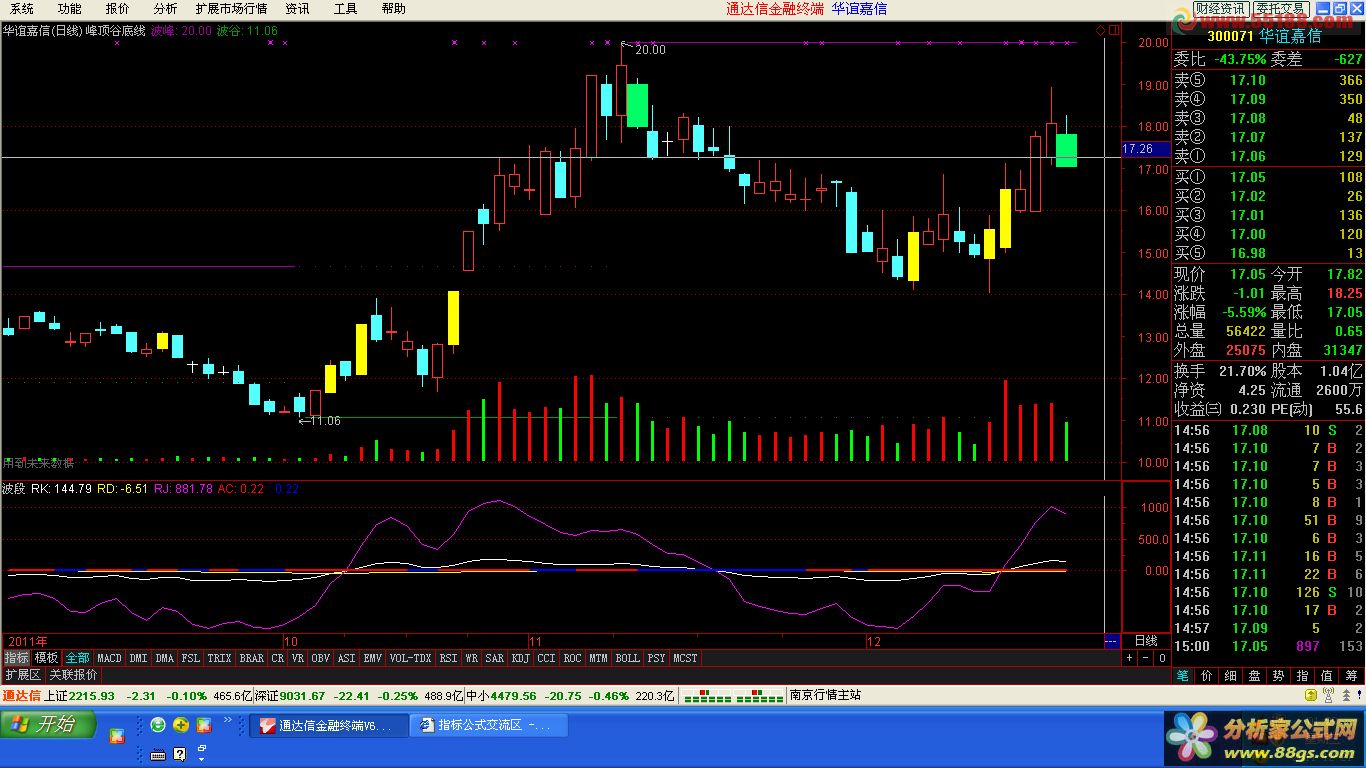Select the MTM indicator
The image size is (1366, 768).
(598, 658)
